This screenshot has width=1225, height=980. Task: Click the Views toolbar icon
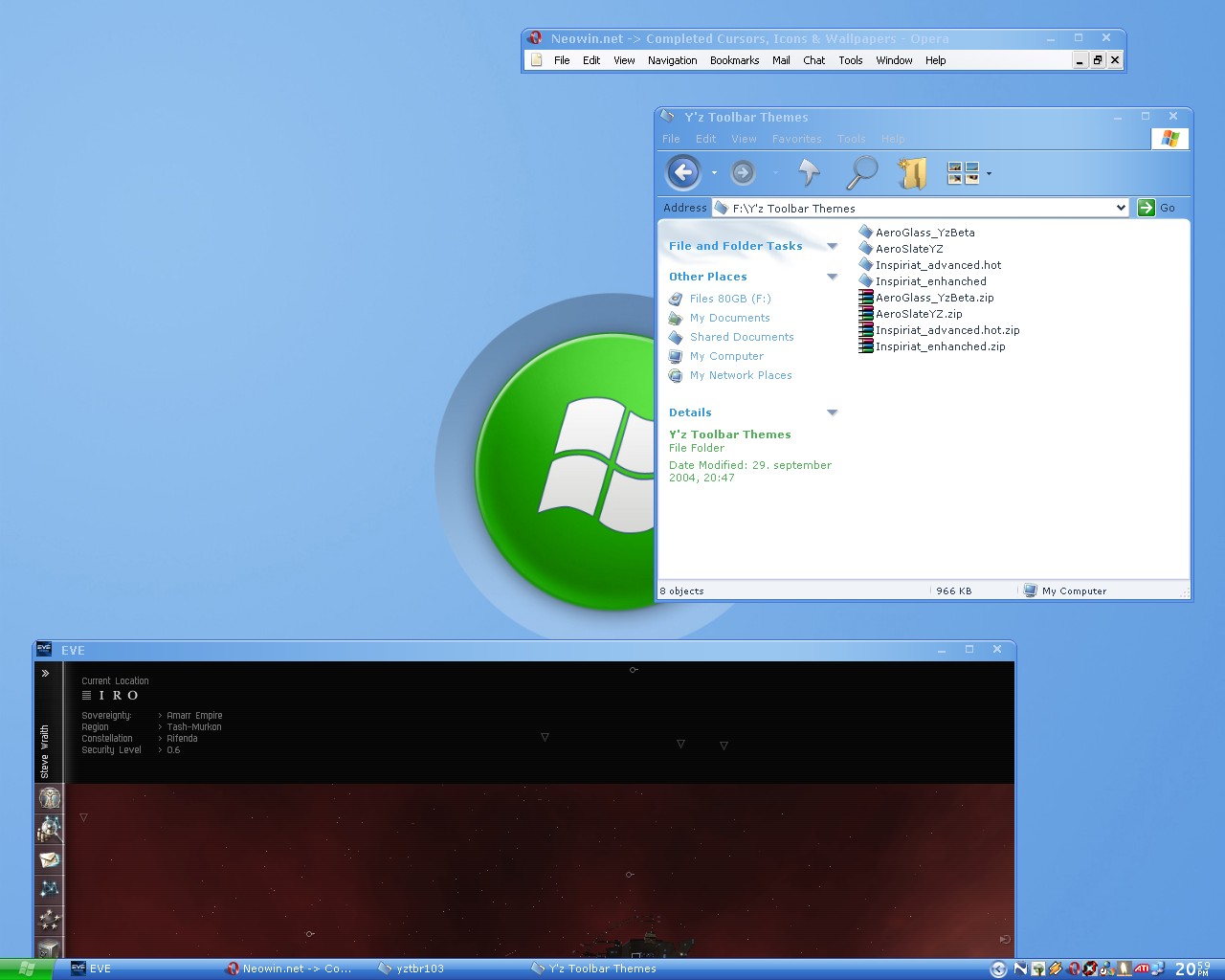[x=963, y=173]
